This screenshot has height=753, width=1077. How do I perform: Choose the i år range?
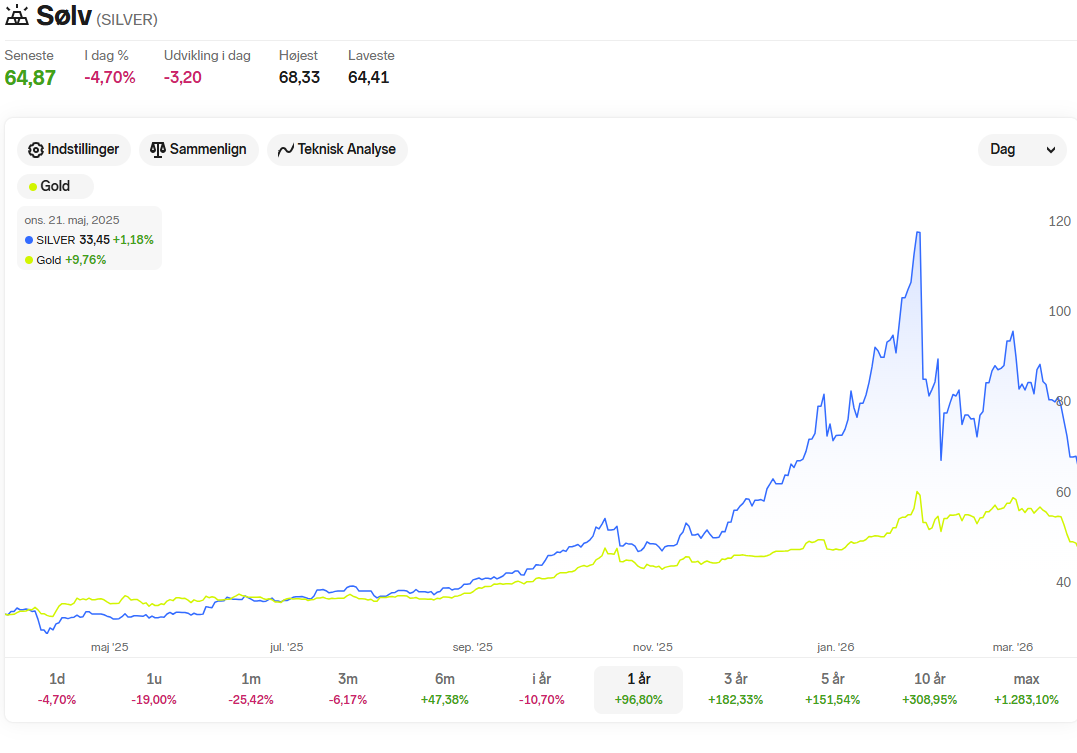point(541,689)
